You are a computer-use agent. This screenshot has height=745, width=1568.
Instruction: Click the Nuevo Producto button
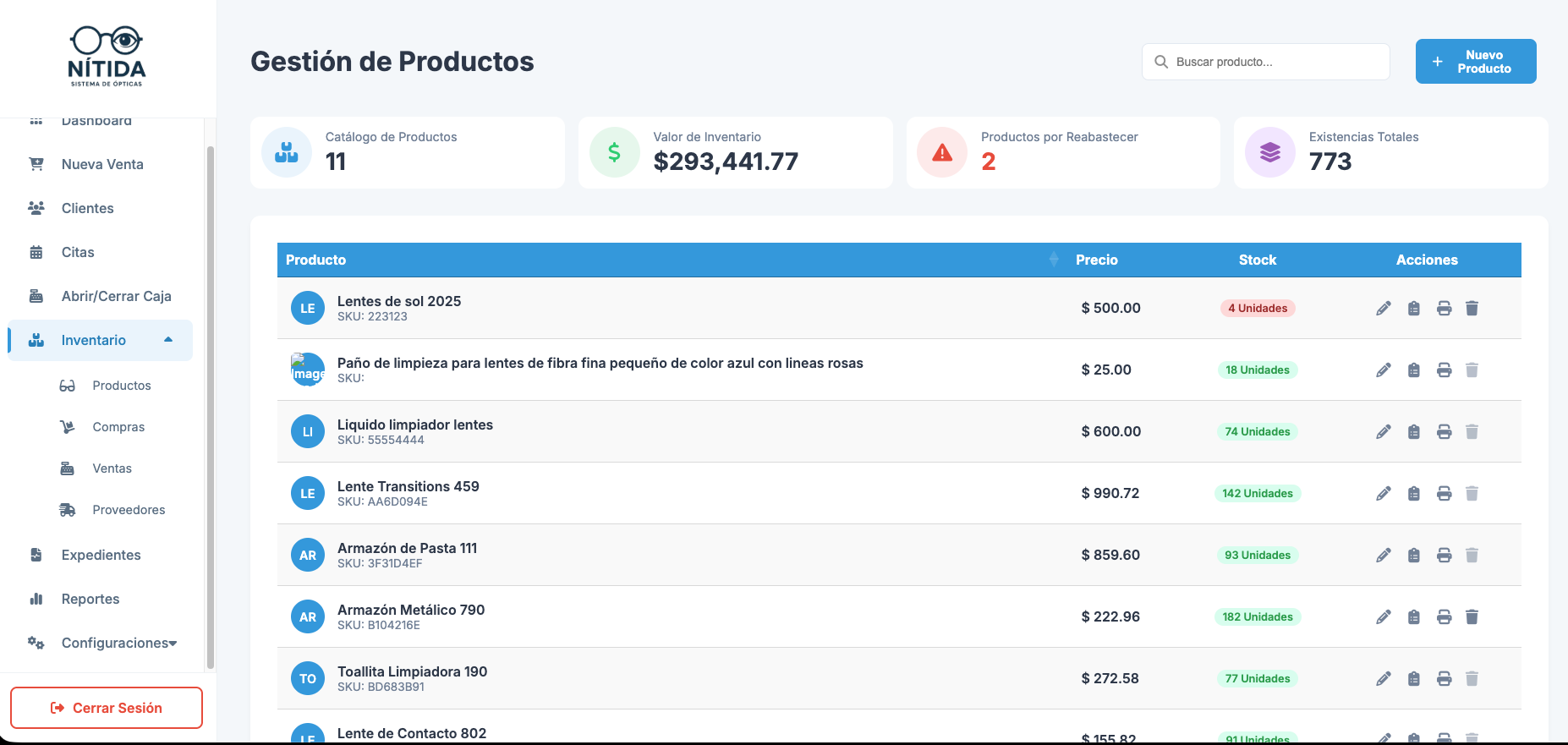(x=1475, y=62)
